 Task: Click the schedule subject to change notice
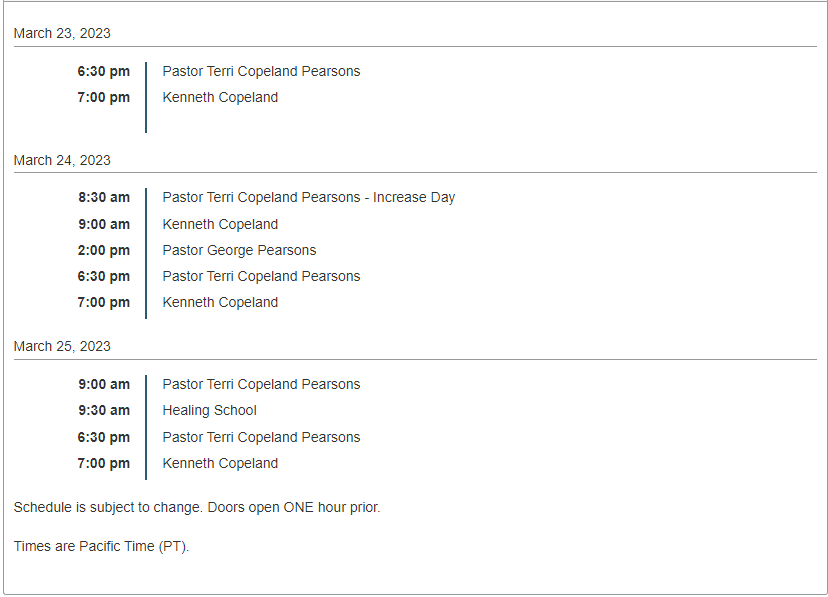(x=196, y=507)
